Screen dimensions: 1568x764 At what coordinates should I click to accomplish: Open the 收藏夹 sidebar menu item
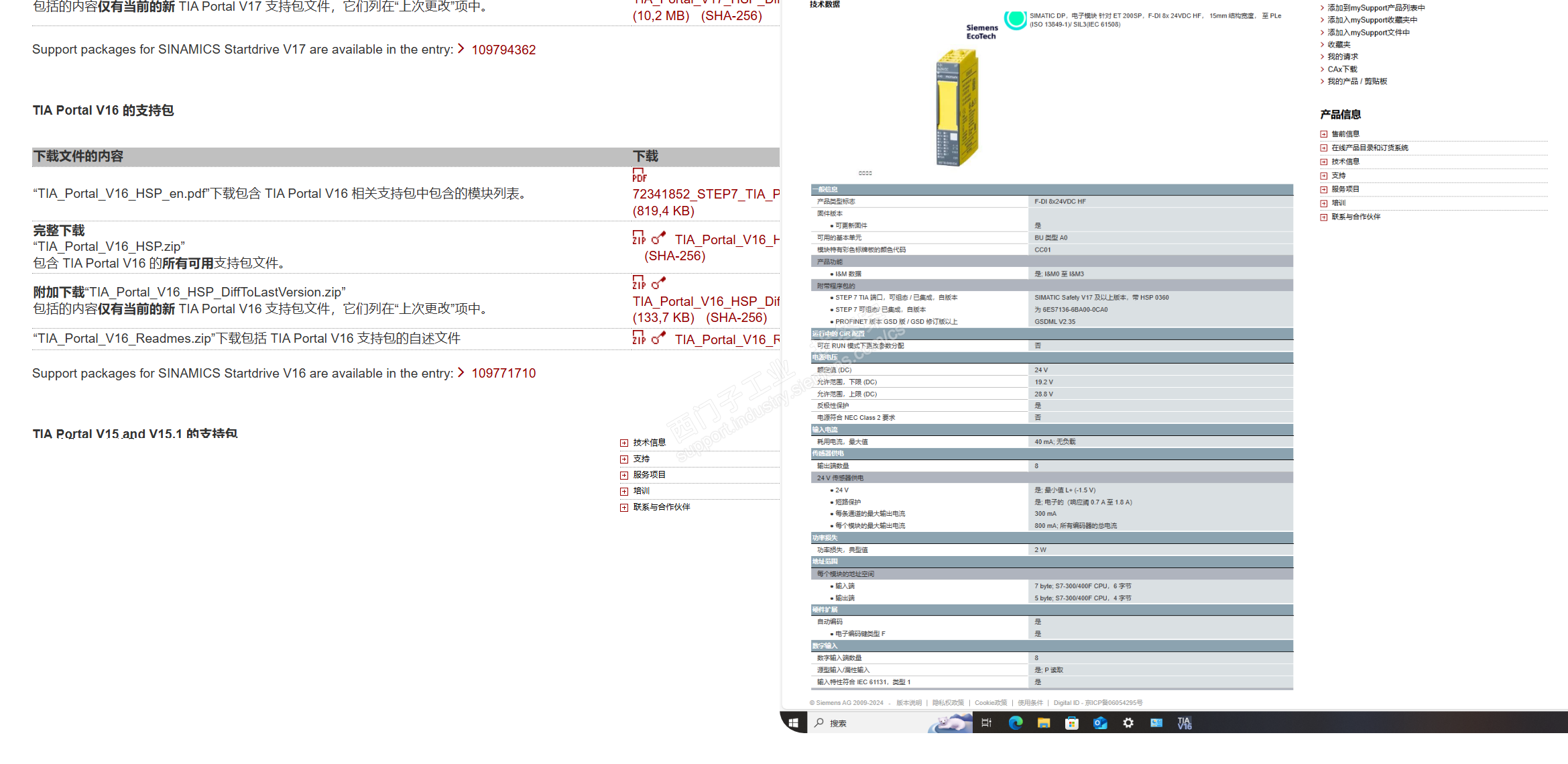(1339, 45)
